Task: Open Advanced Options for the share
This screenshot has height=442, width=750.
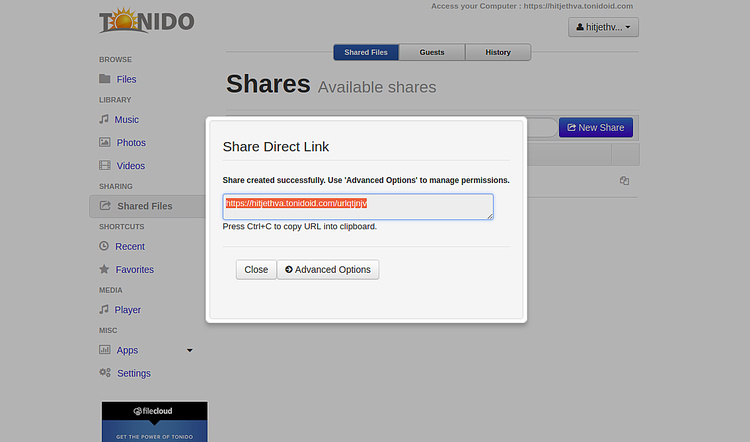Action: point(328,269)
